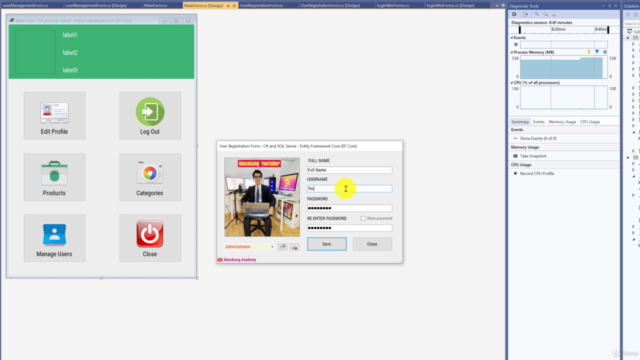640x360 pixels.
Task: Click inside the USERNAME input field
Action: [x=349, y=189]
